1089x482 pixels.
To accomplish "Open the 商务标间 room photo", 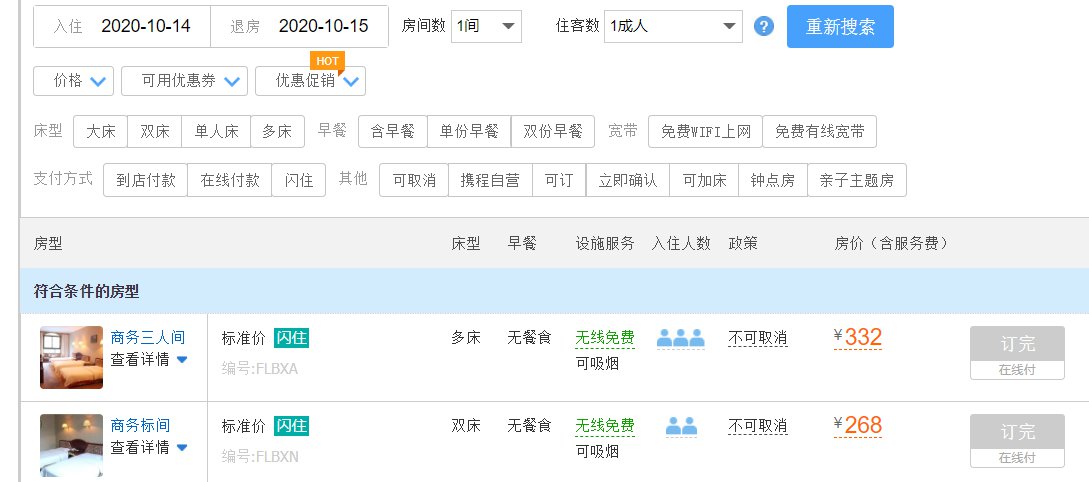I will tap(72, 445).
